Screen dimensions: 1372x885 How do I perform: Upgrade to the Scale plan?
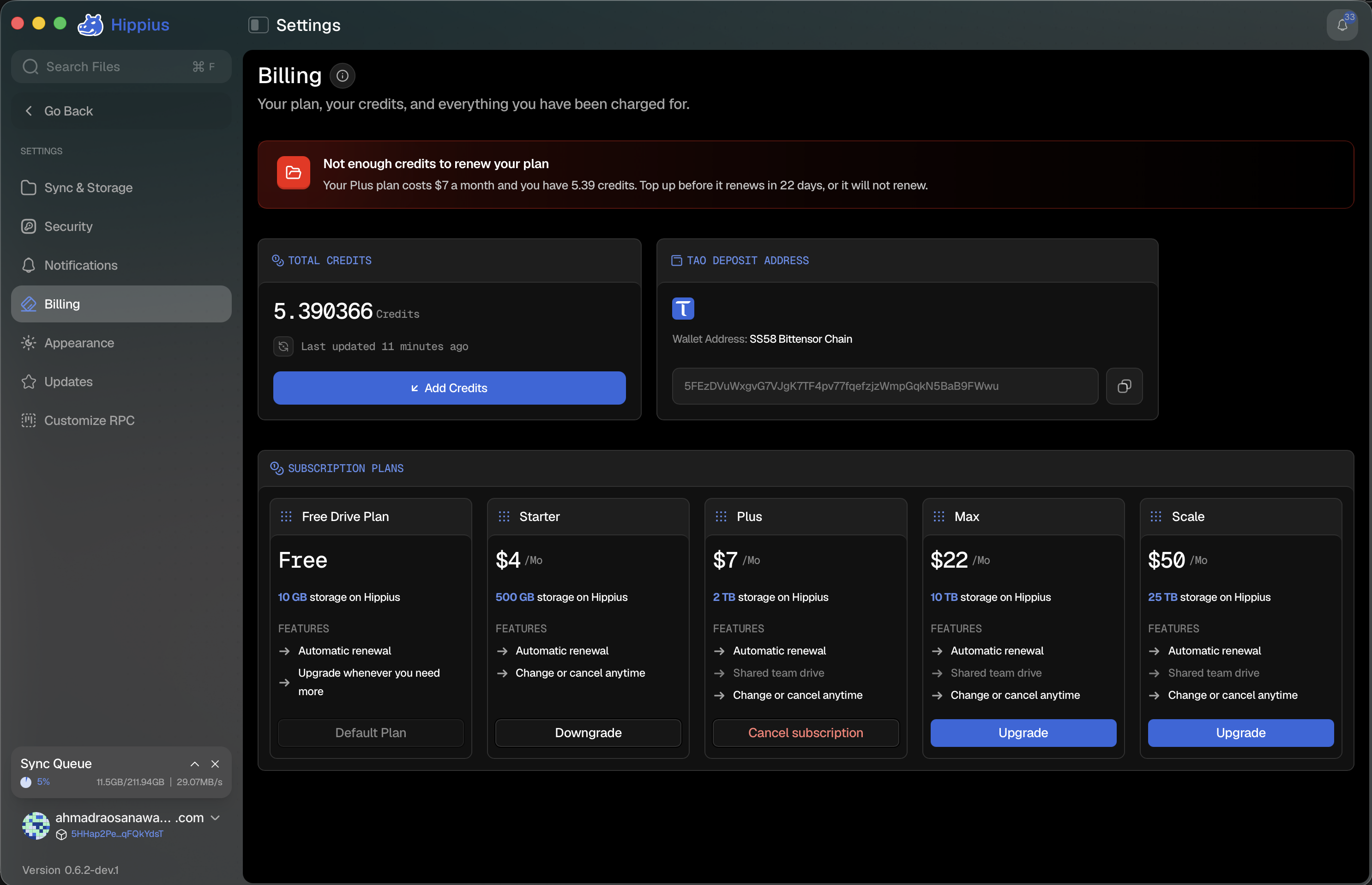pyautogui.click(x=1240, y=733)
